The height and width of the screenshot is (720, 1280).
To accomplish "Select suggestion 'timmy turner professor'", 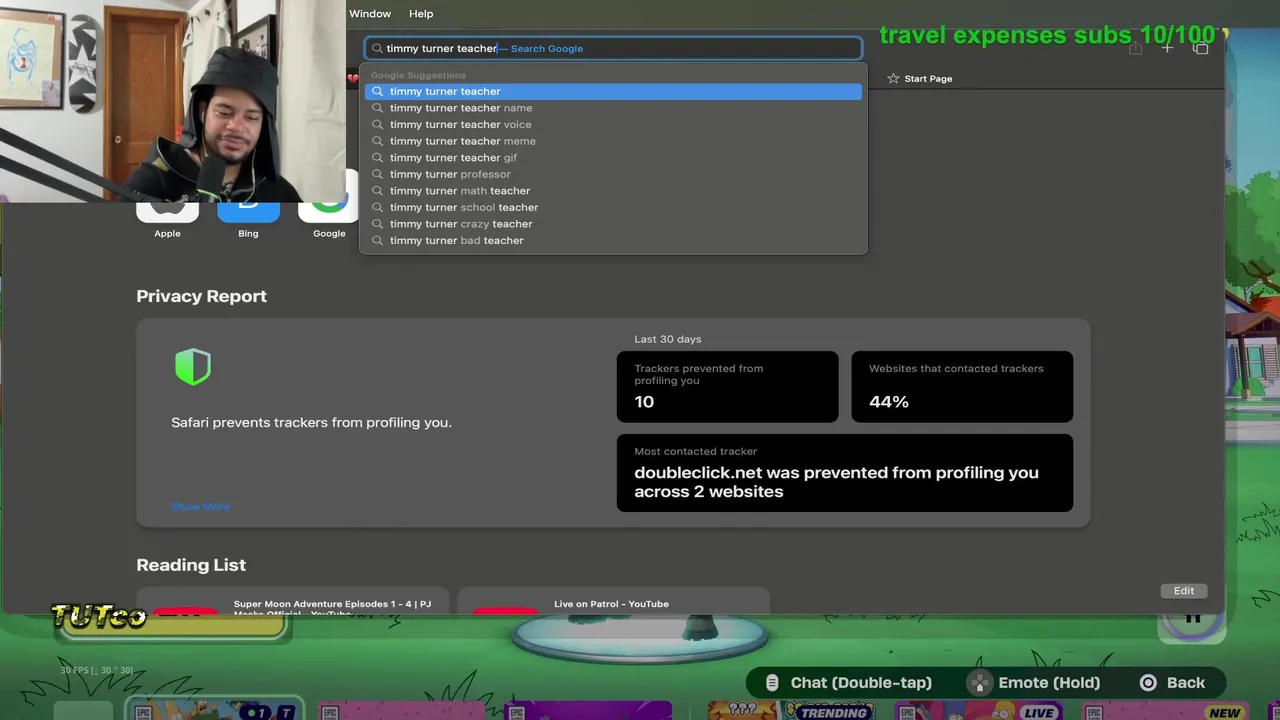I will click(613, 174).
